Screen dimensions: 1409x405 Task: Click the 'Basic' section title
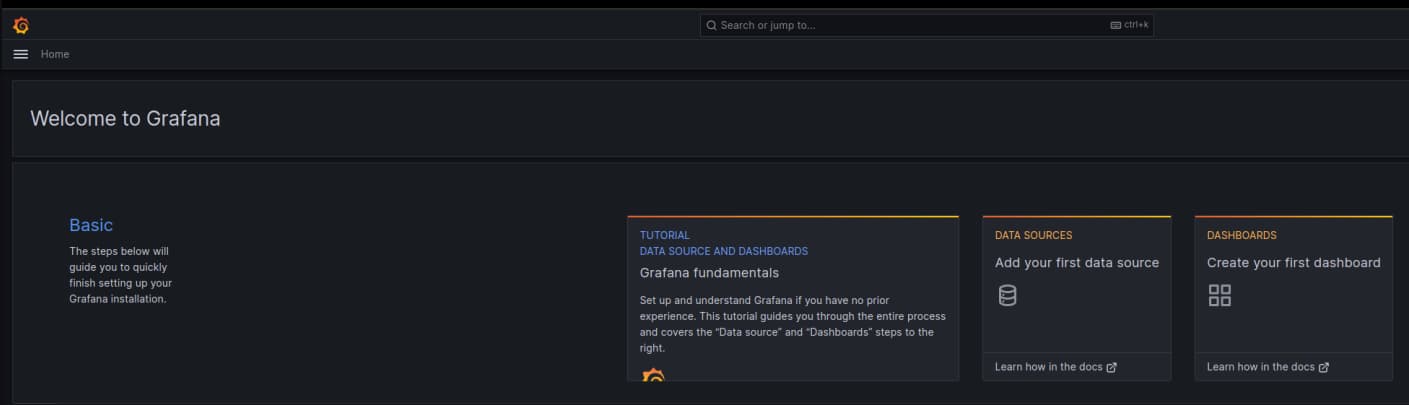[x=91, y=225]
